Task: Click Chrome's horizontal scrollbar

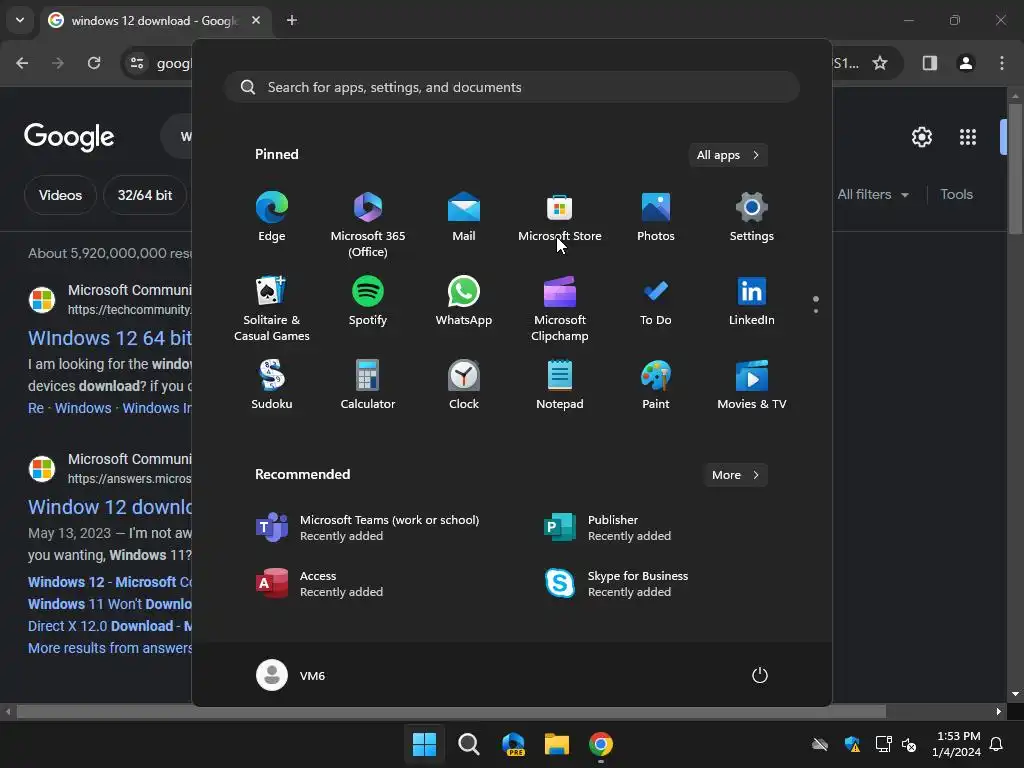Action: point(451,711)
